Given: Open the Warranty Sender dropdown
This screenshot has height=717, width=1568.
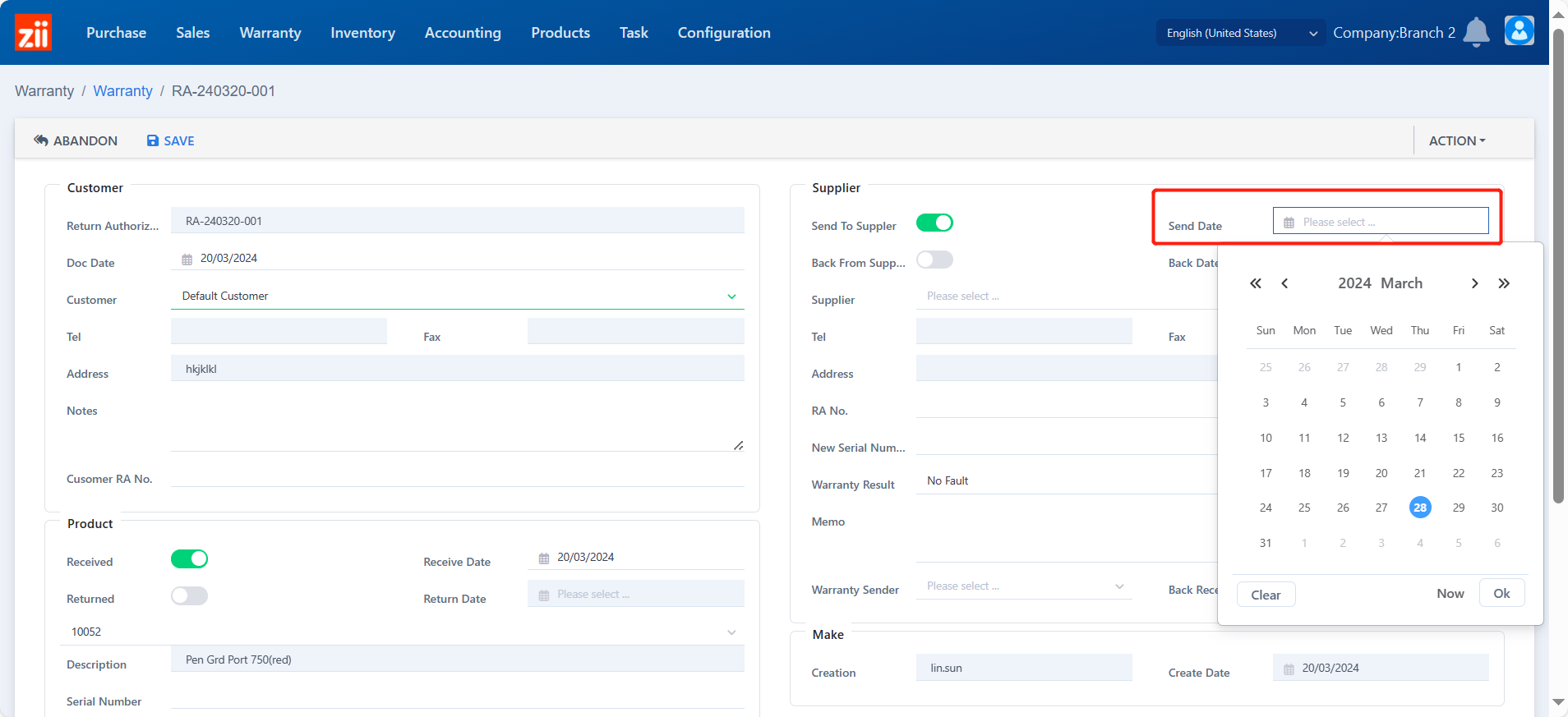Looking at the screenshot, I should 1024,586.
